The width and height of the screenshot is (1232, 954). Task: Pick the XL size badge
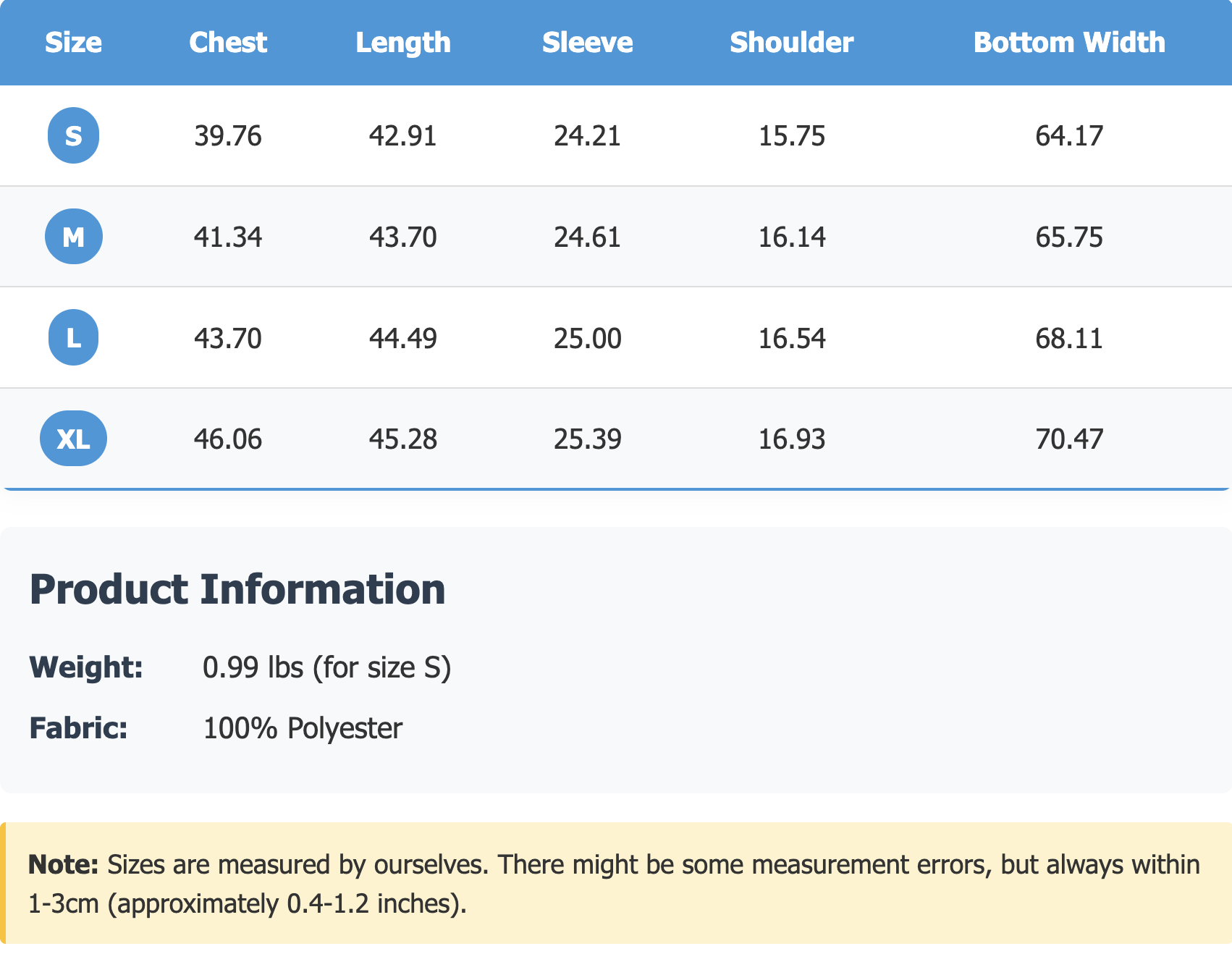(73, 439)
